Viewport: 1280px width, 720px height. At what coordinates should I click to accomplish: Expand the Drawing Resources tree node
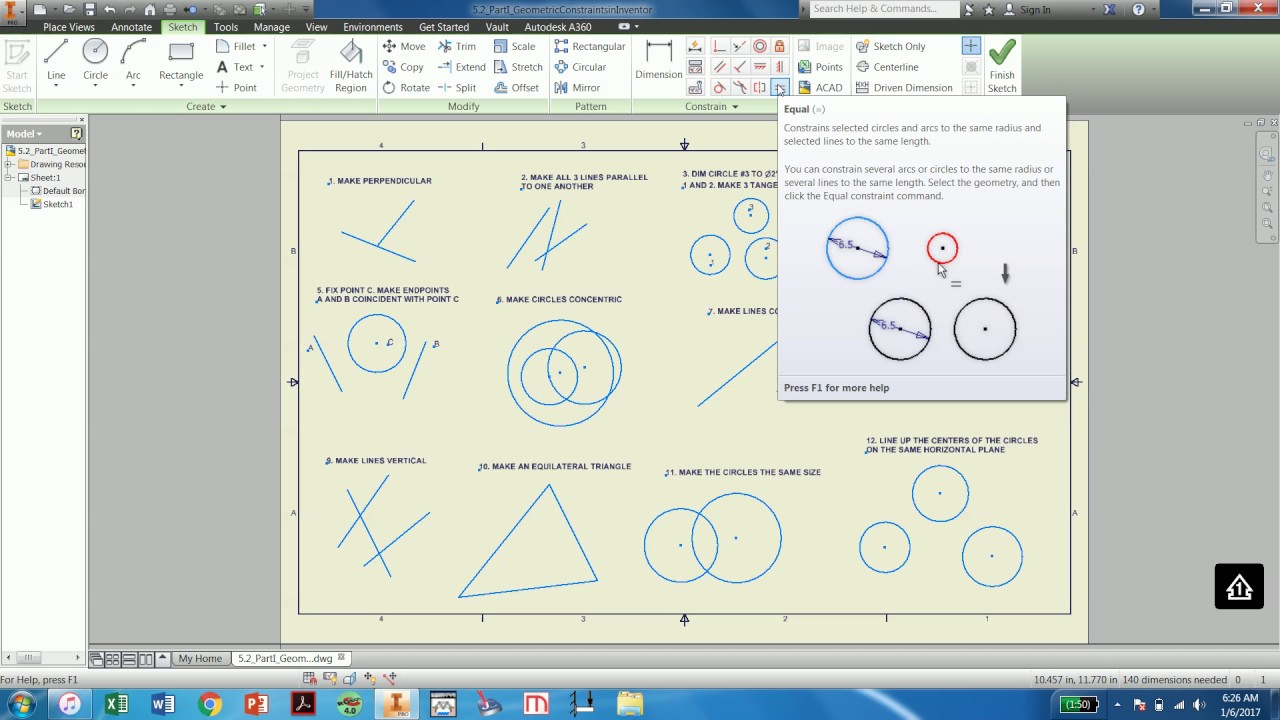(x=9, y=164)
